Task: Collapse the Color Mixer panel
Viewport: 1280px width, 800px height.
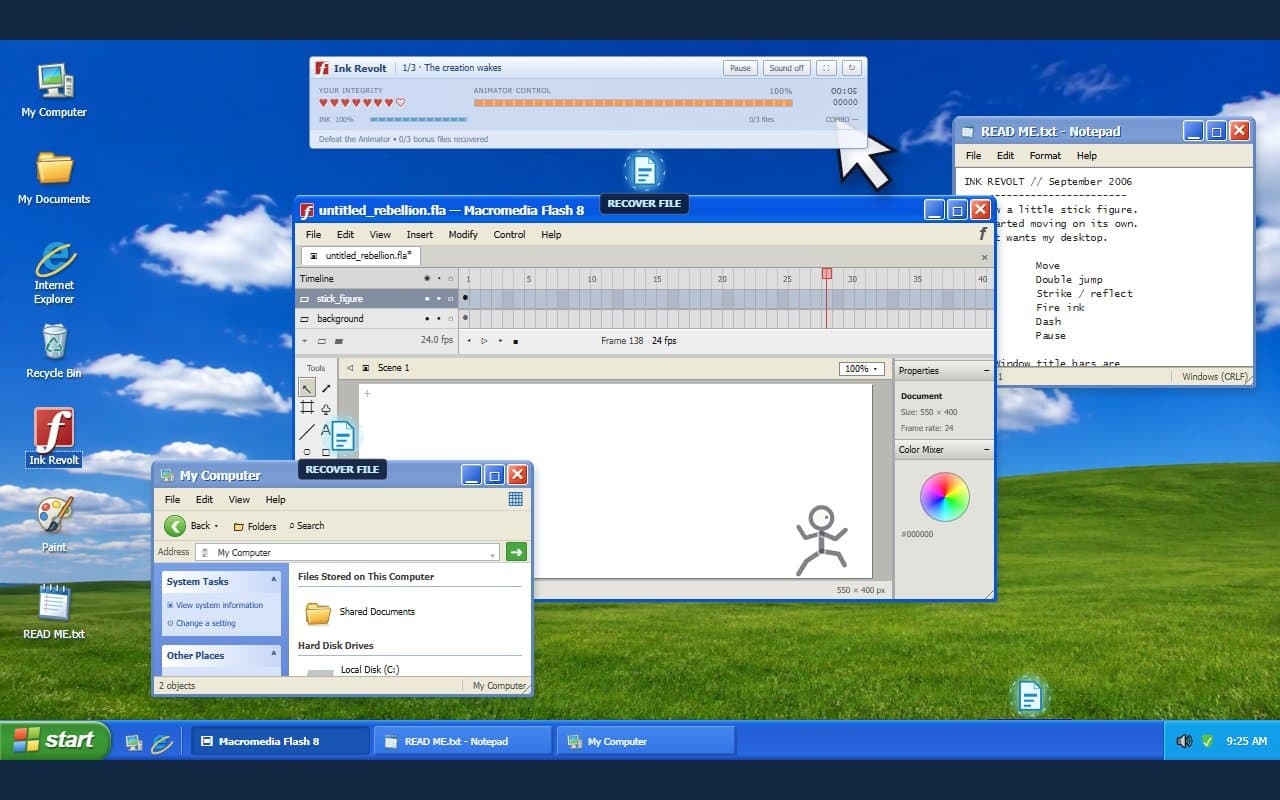Action: 986,450
